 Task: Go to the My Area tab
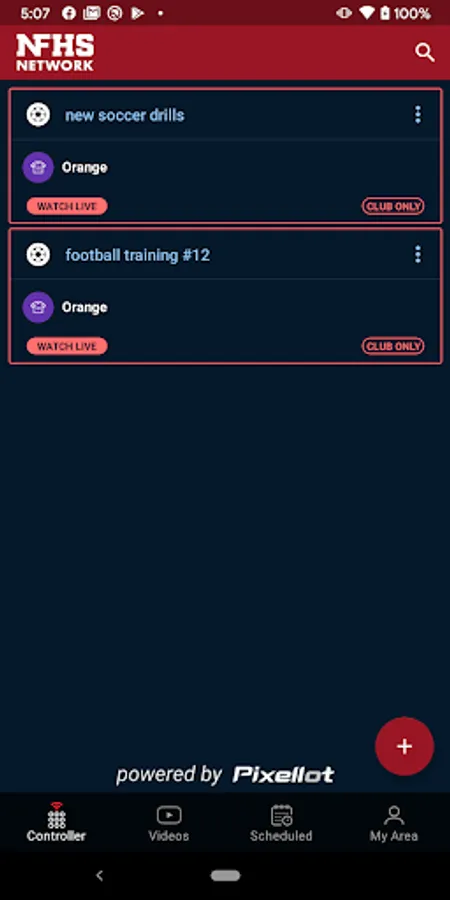tap(394, 823)
